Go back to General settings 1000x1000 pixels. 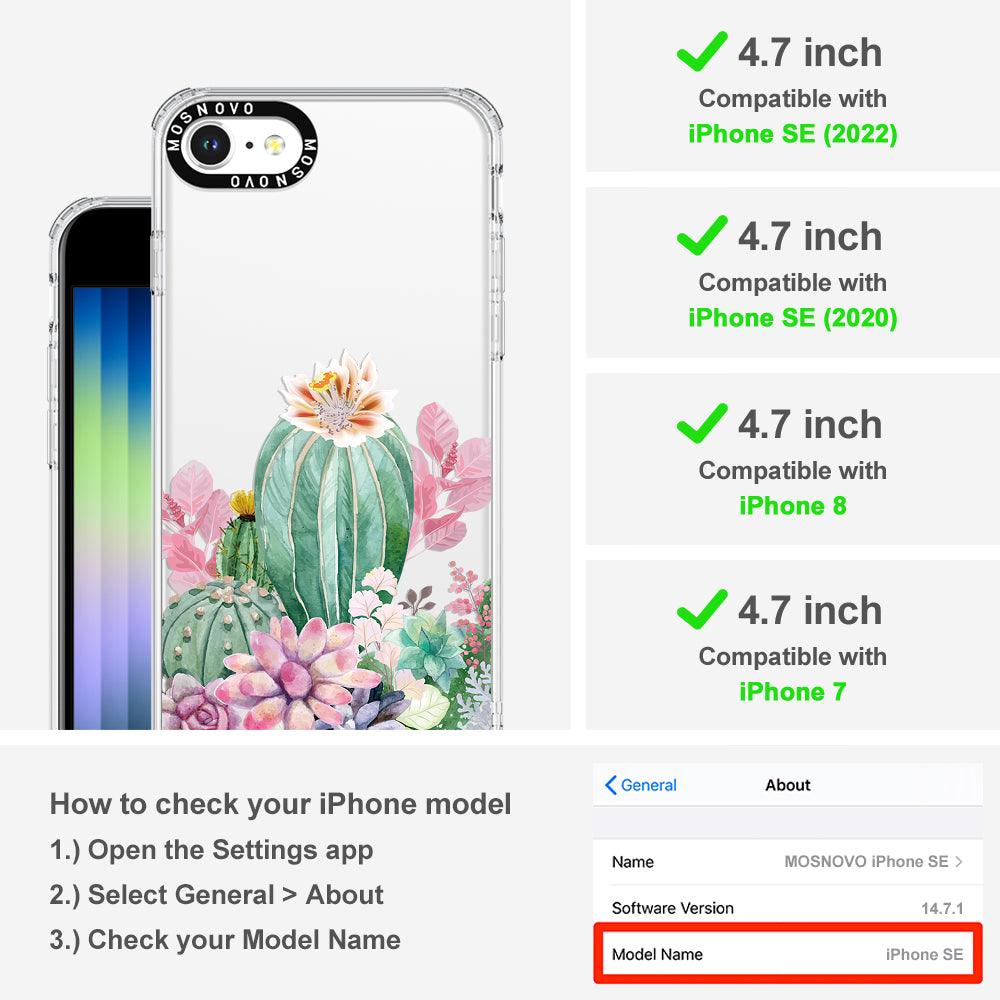pos(641,785)
